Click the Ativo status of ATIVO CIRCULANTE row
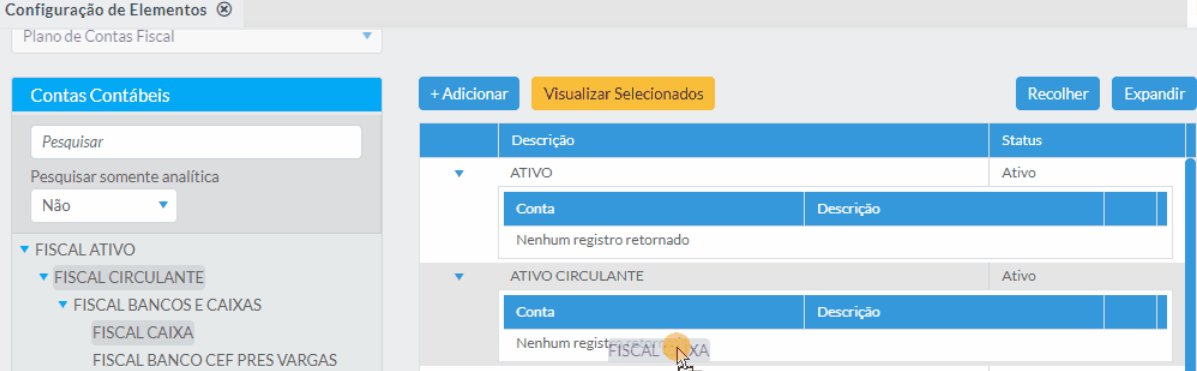This screenshot has width=1197, height=371. (1018, 276)
